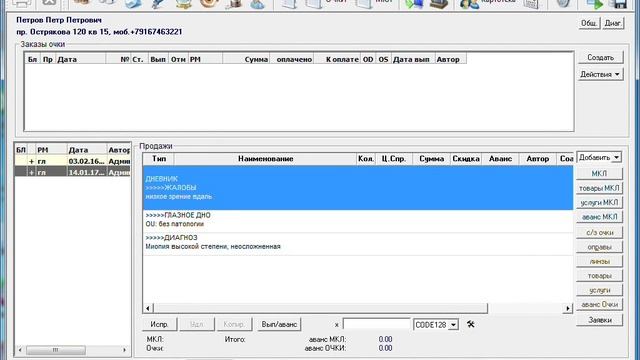Click the sales table's left scroll arrow
Viewport: 640px width, 360px height.
click(x=148, y=308)
